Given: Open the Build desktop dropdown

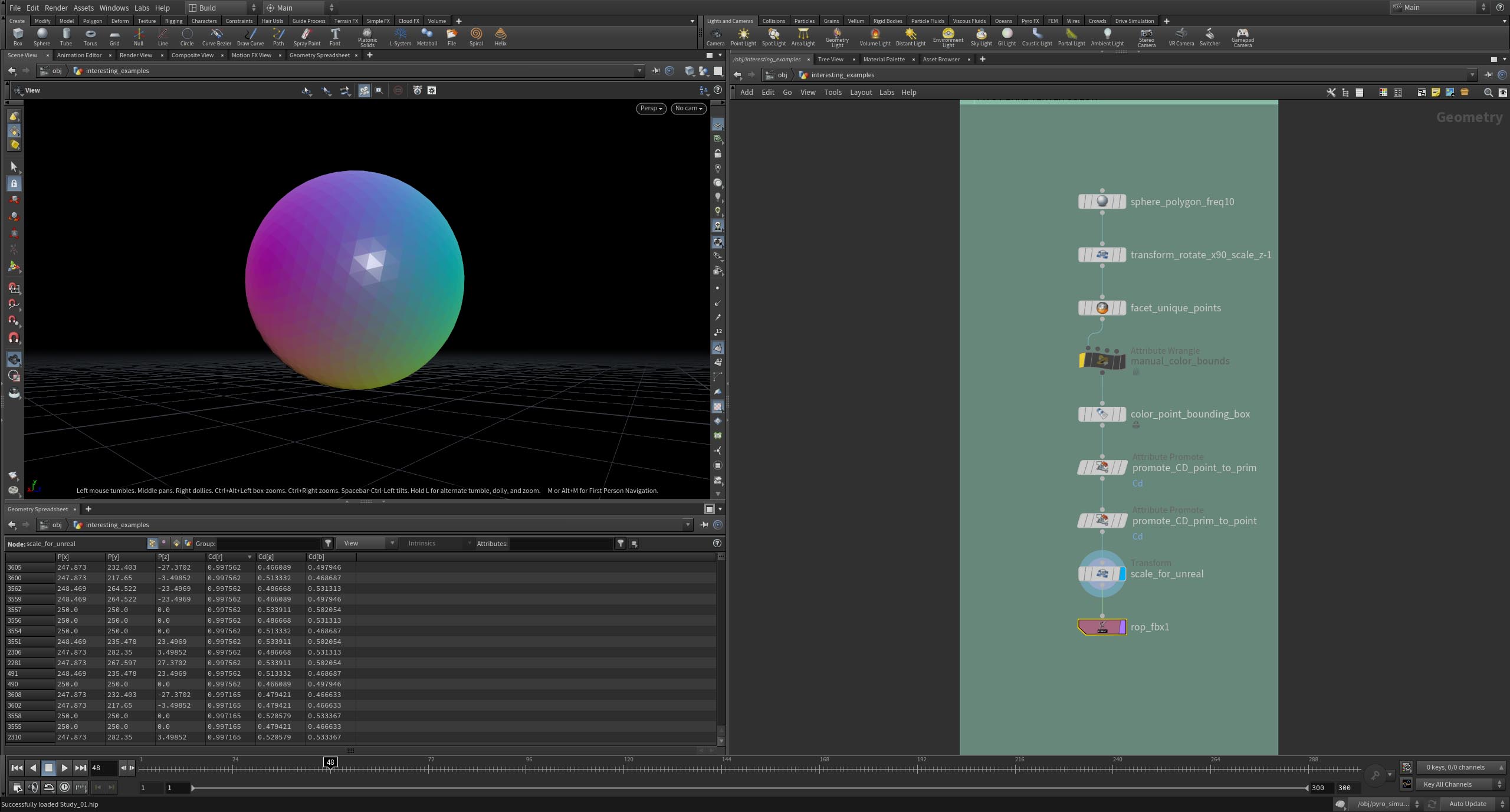Looking at the screenshot, I should 222,8.
